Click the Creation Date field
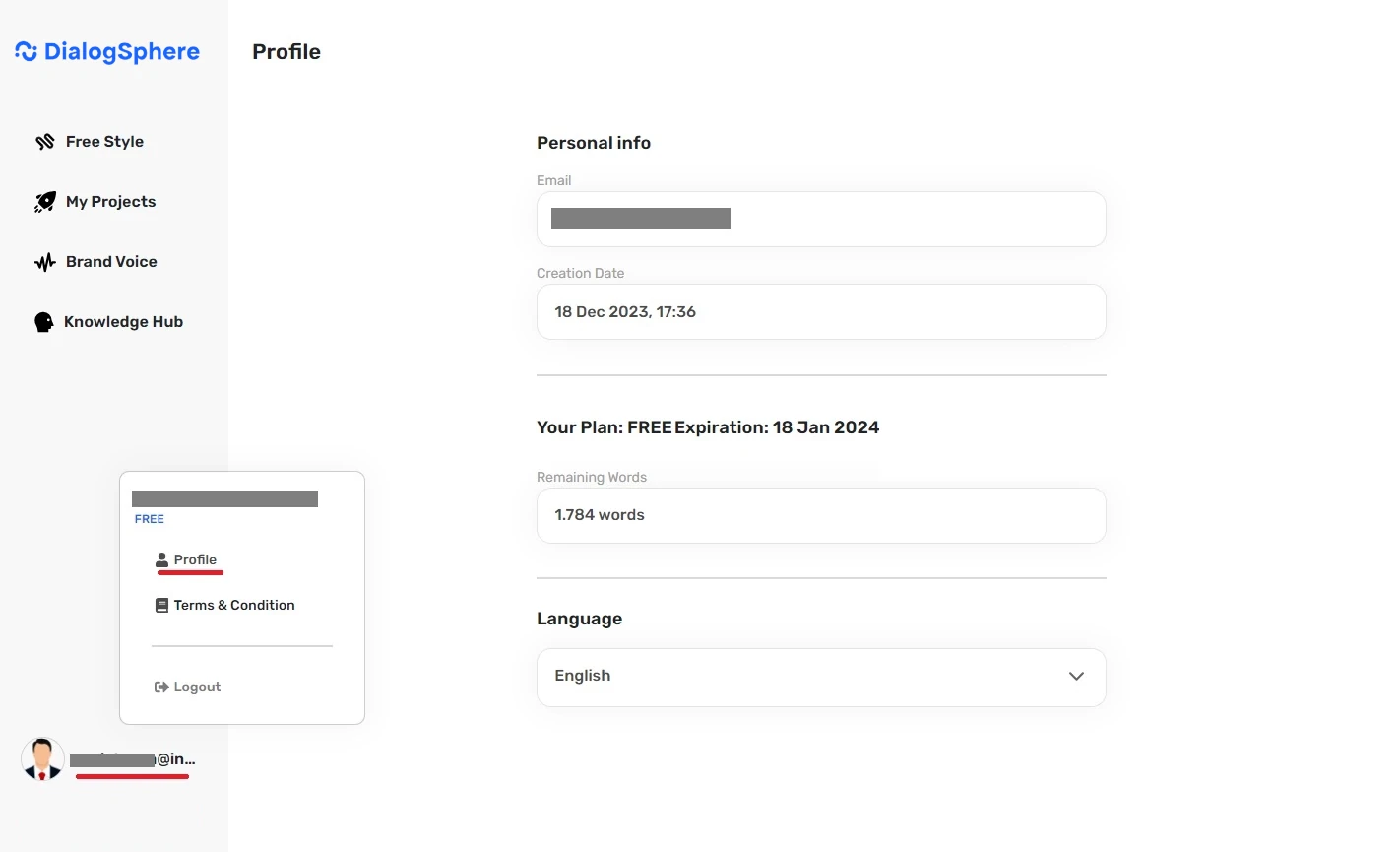Screen dimensions: 1400x852 coord(820,312)
